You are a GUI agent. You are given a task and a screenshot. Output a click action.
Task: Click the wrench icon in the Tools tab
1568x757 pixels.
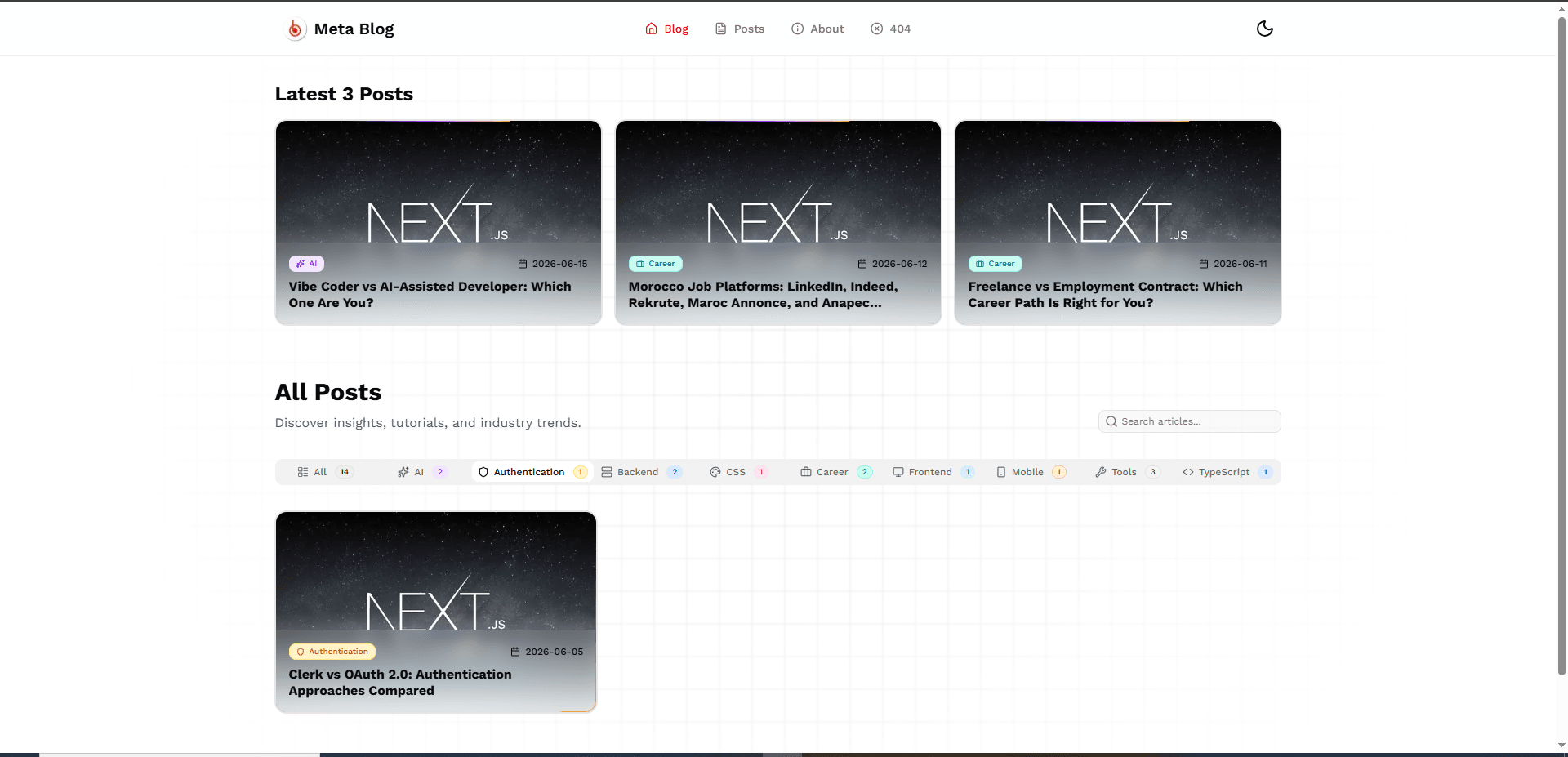click(1101, 472)
